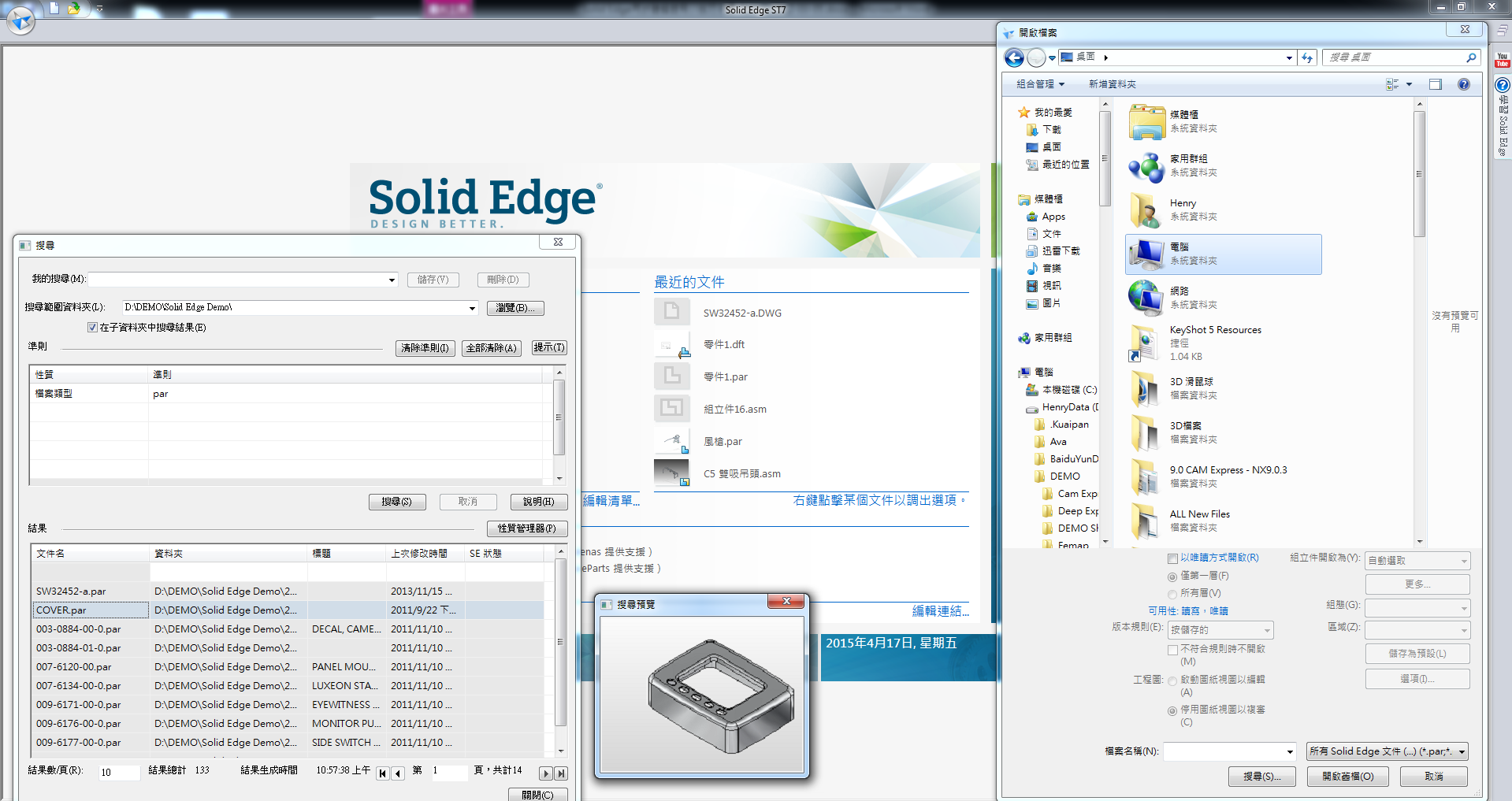1512x801 pixels.
Task: Refresh the folder location in the Open dialog
Action: [1307, 57]
